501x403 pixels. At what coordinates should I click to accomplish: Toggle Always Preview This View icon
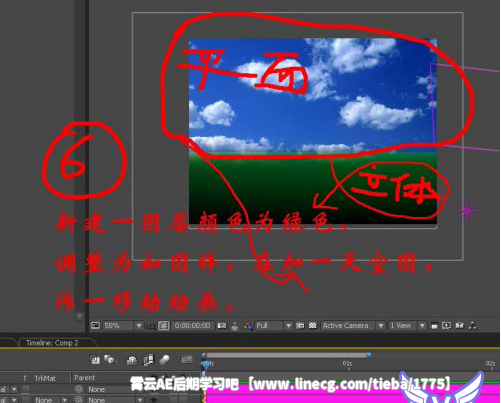[x=95, y=325]
